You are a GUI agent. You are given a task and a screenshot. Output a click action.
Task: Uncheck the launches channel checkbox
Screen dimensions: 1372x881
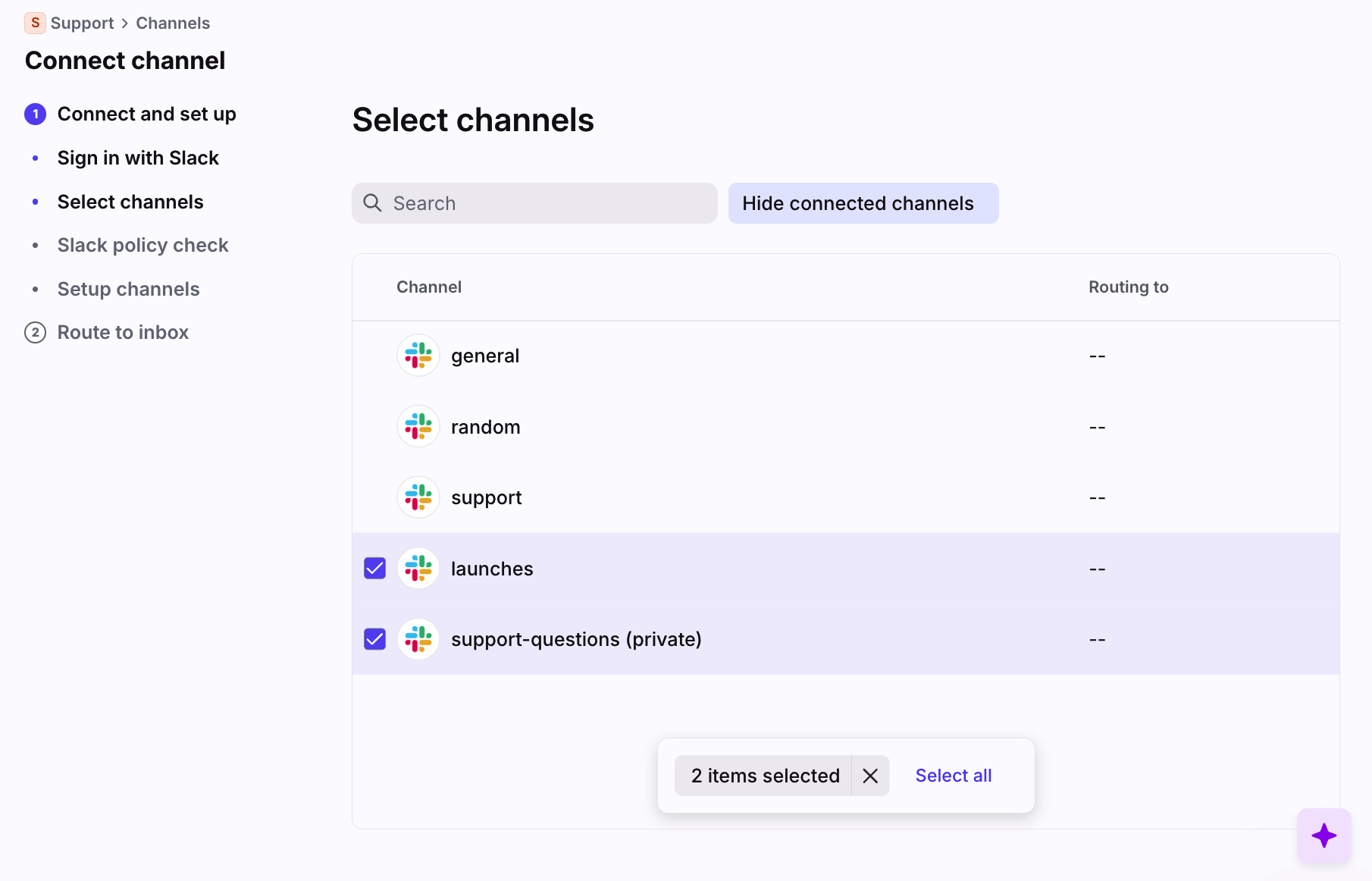click(x=375, y=569)
